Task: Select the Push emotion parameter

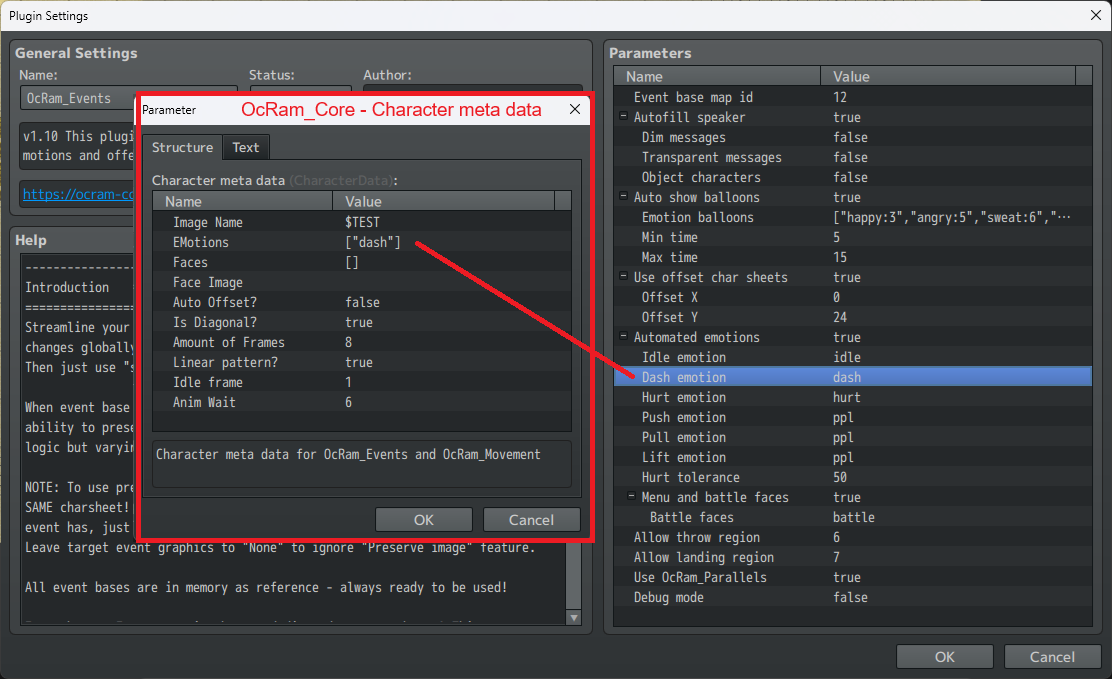Action: [852, 417]
